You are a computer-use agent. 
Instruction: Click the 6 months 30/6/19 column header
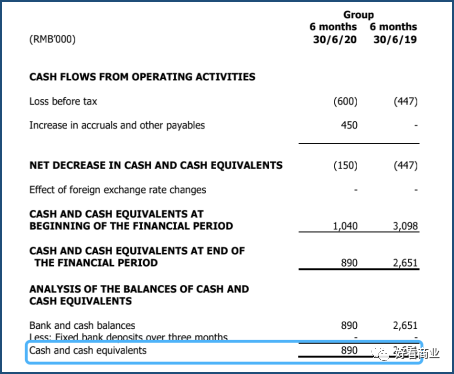tap(393, 33)
